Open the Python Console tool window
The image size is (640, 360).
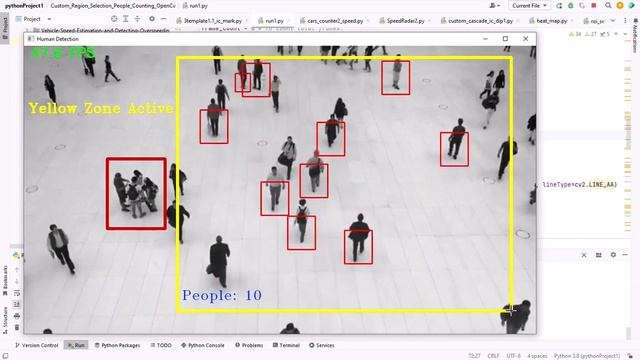(x=203, y=345)
